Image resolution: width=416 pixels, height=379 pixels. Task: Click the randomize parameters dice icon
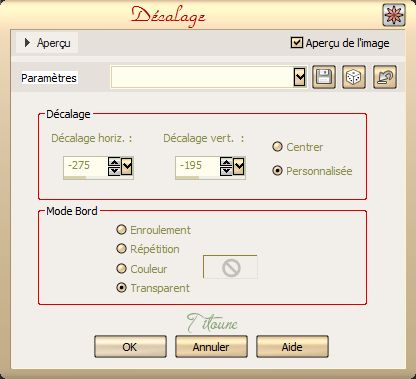click(354, 77)
